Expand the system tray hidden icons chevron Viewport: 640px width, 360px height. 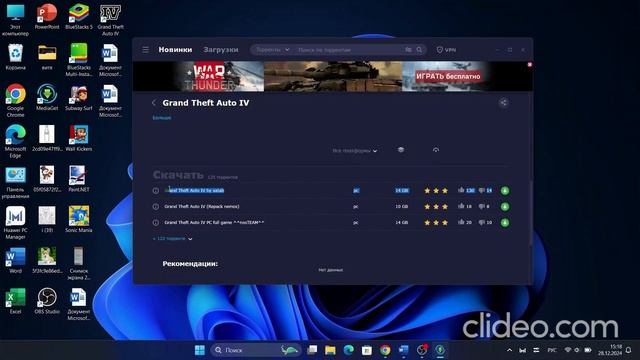(x=509, y=350)
